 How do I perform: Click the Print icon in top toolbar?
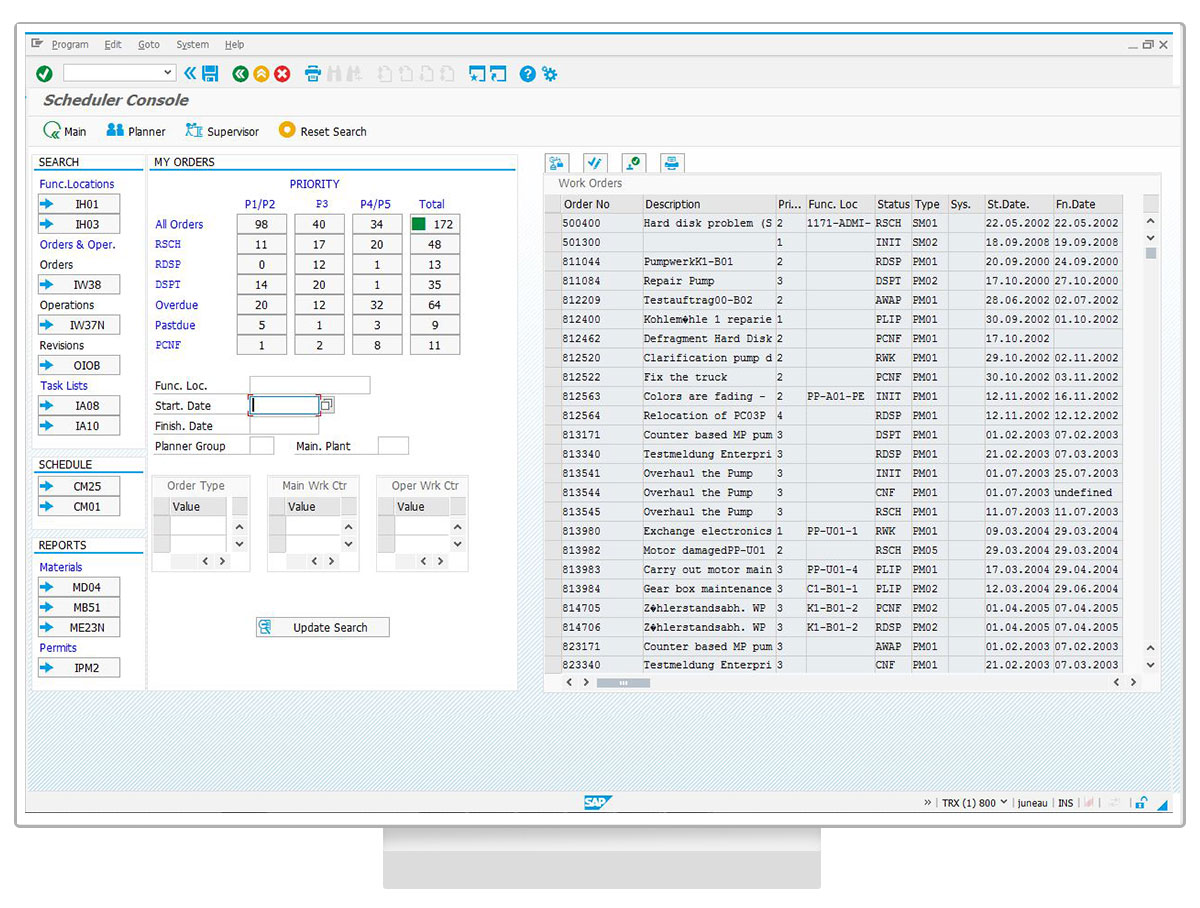pyautogui.click(x=313, y=74)
